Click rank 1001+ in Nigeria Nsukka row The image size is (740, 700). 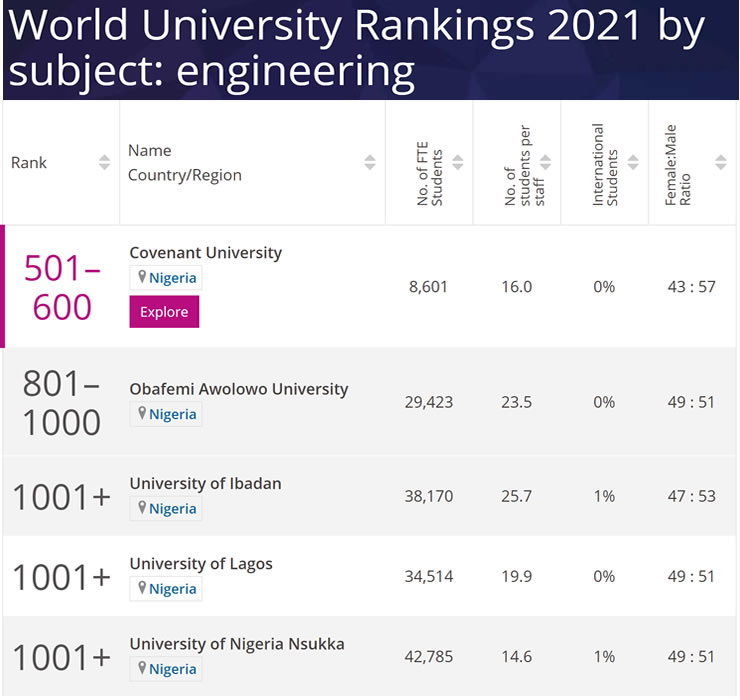coord(61,658)
